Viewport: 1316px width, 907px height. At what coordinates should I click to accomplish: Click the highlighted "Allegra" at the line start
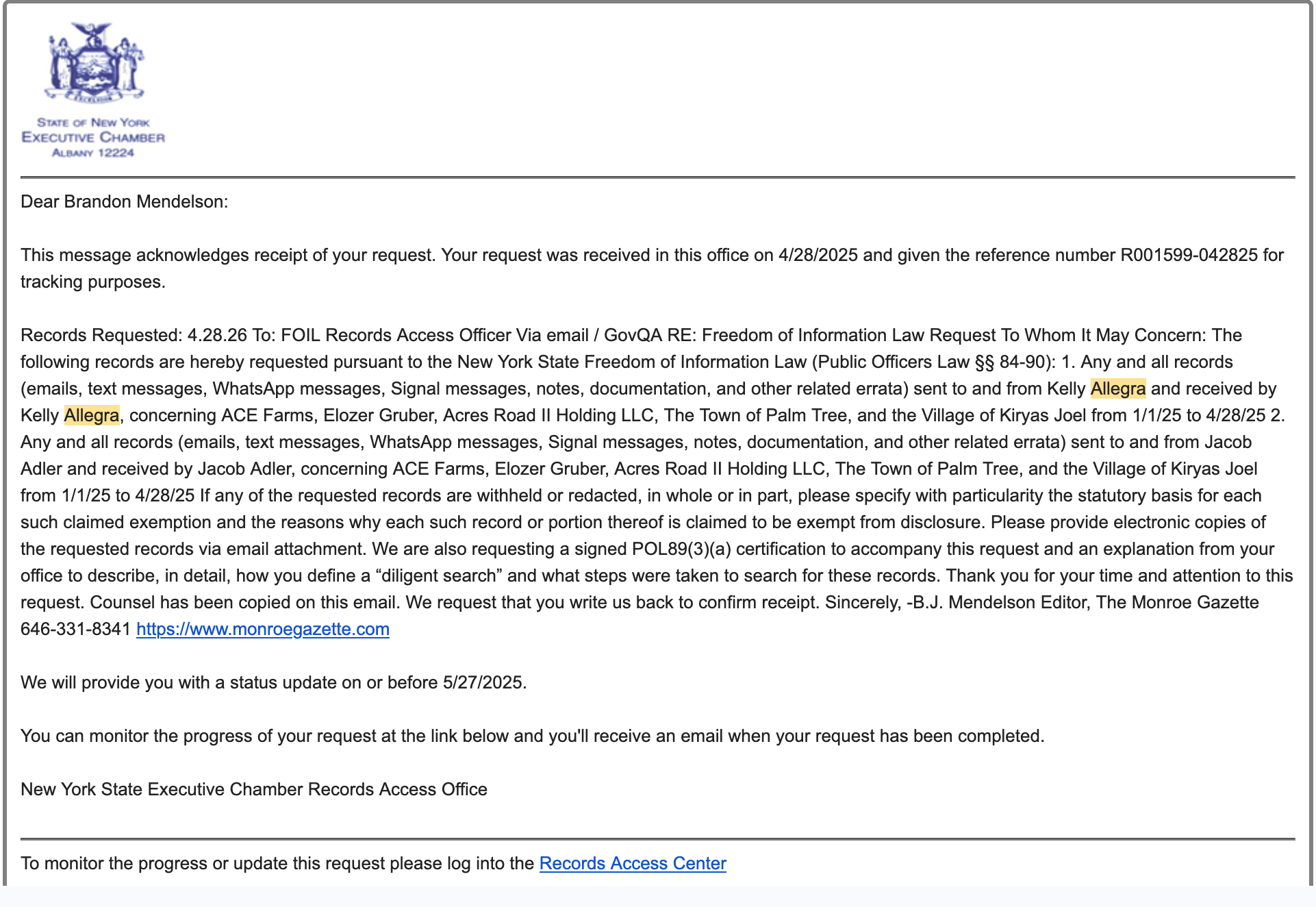91,415
